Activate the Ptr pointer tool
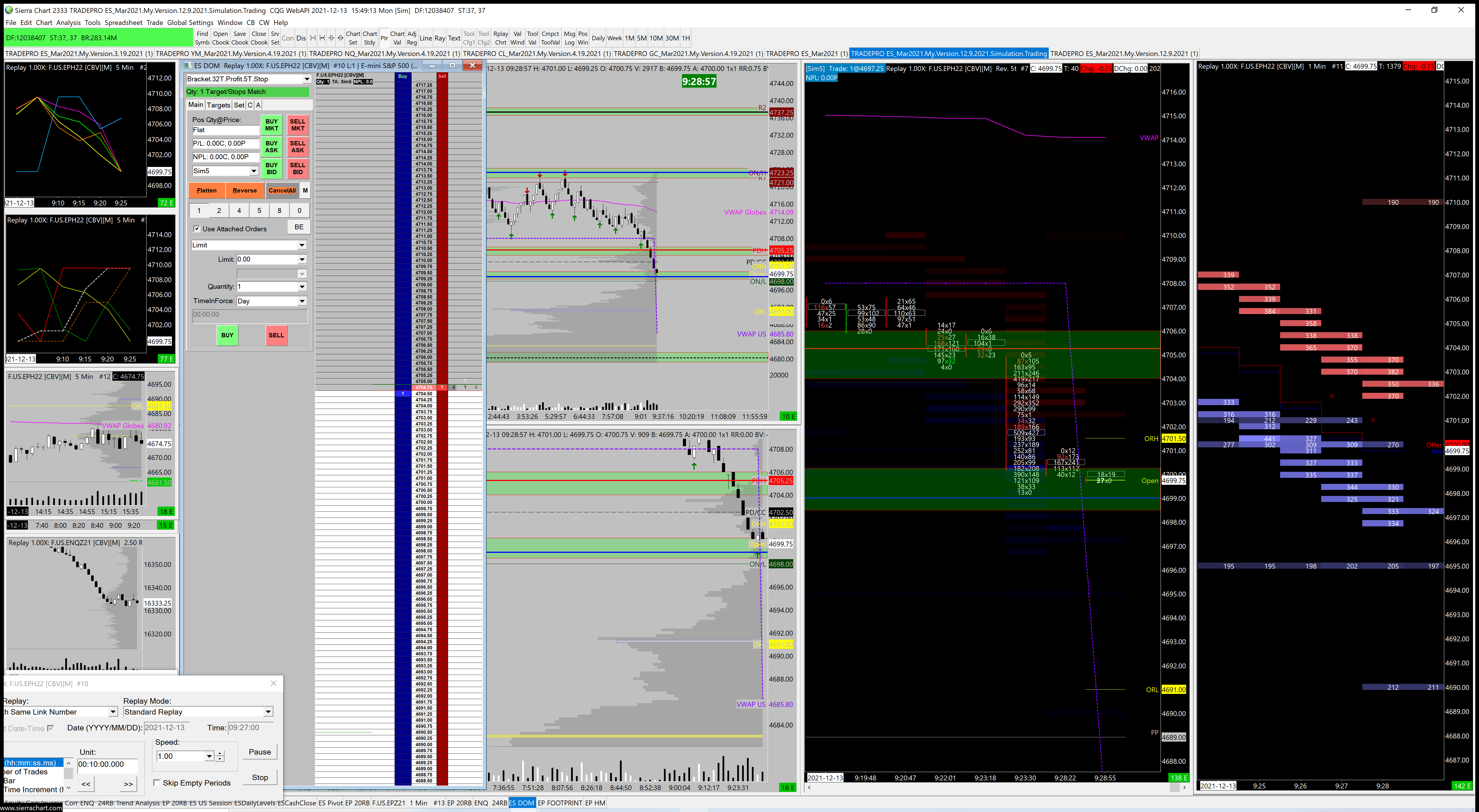1479x812 pixels. 384,38
